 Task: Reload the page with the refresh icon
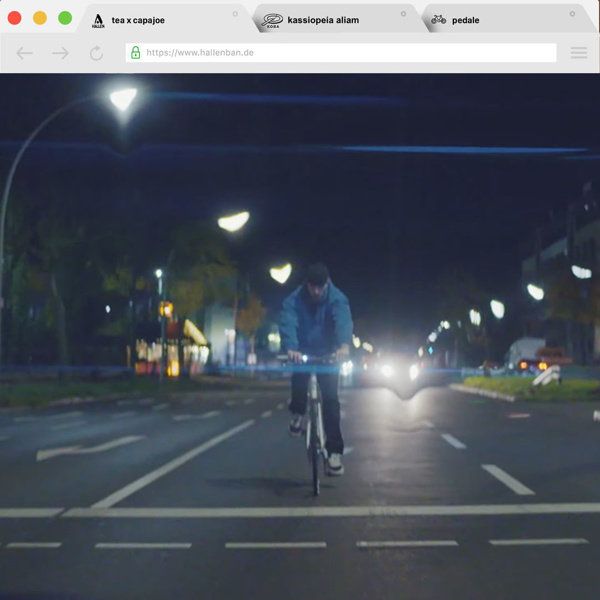[x=96, y=53]
